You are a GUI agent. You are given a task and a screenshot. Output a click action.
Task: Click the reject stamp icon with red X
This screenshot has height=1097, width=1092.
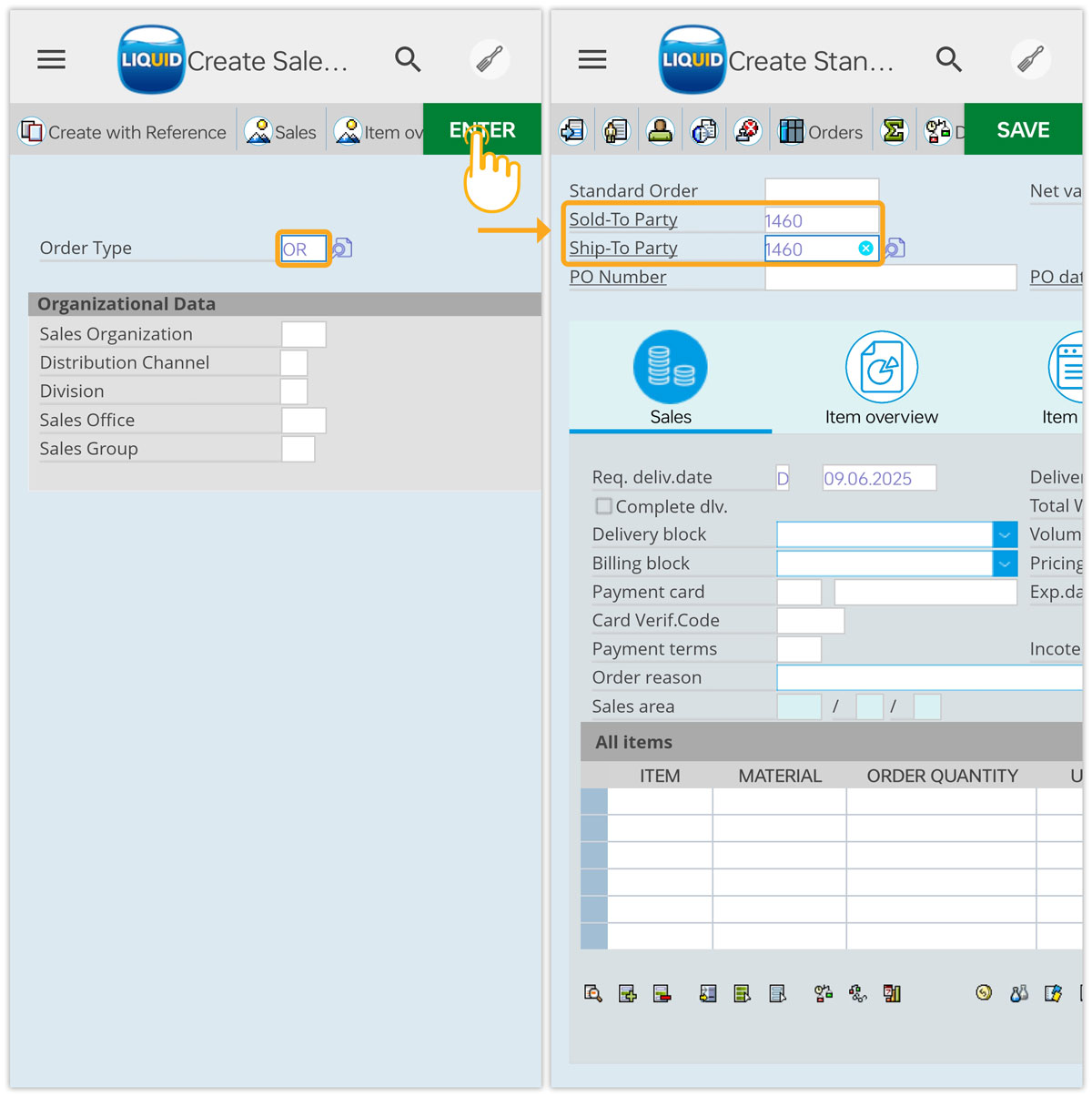pyautogui.click(x=747, y=131)
